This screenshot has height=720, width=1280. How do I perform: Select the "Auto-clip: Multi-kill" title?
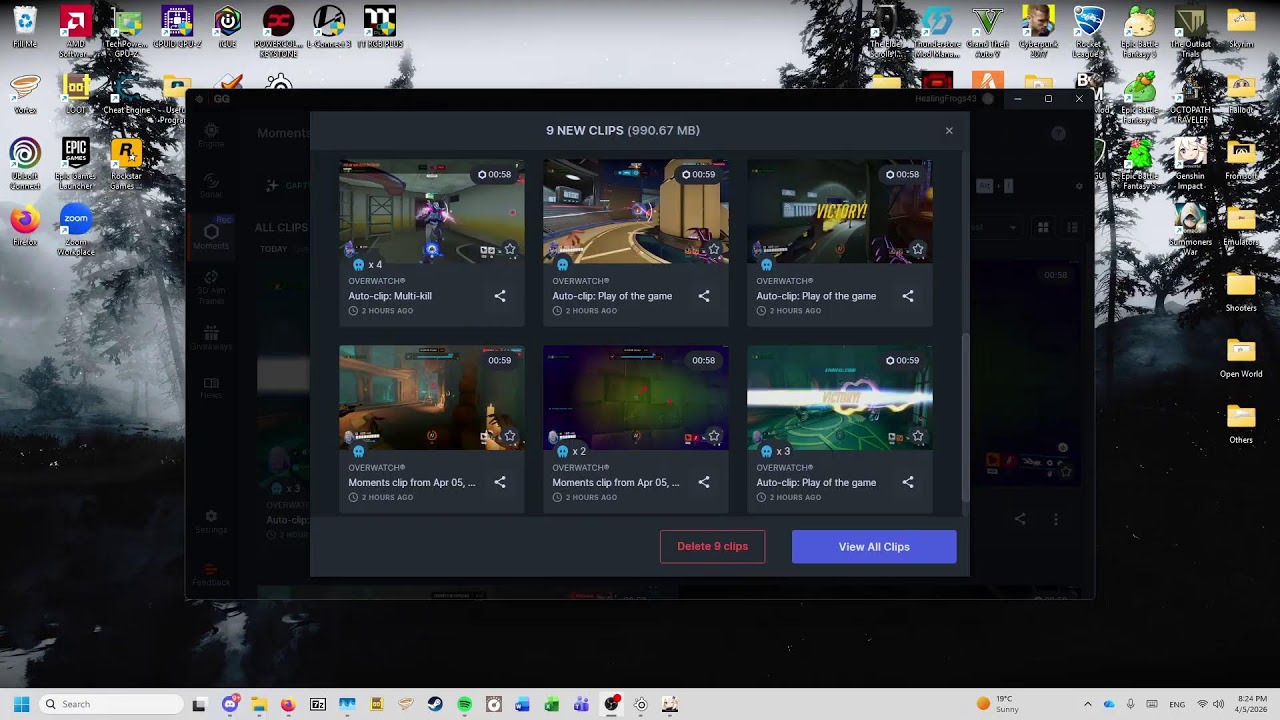pyautogui.click(x=390, y=296)
